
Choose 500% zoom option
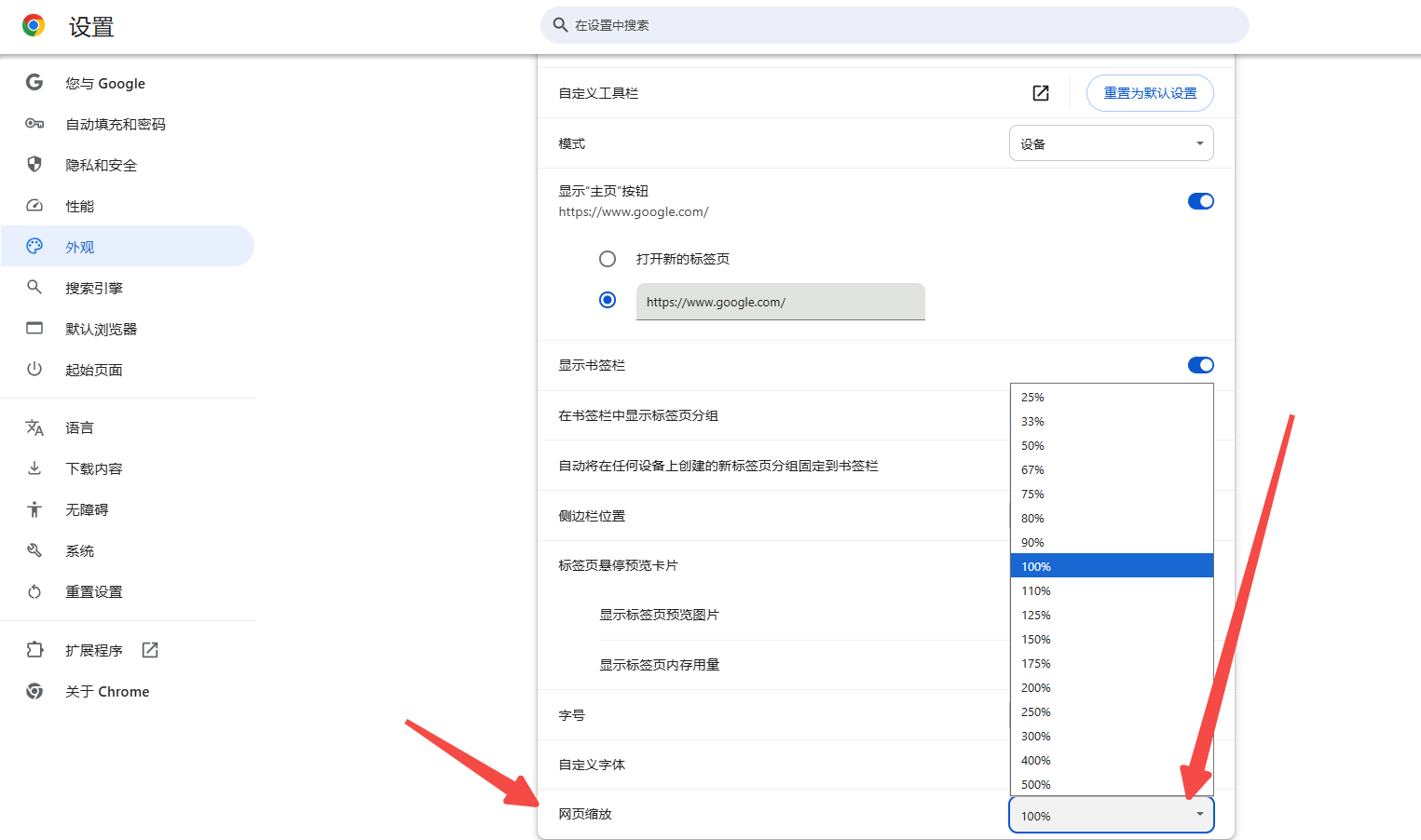pyautogui.click(x=1112, y=784)
